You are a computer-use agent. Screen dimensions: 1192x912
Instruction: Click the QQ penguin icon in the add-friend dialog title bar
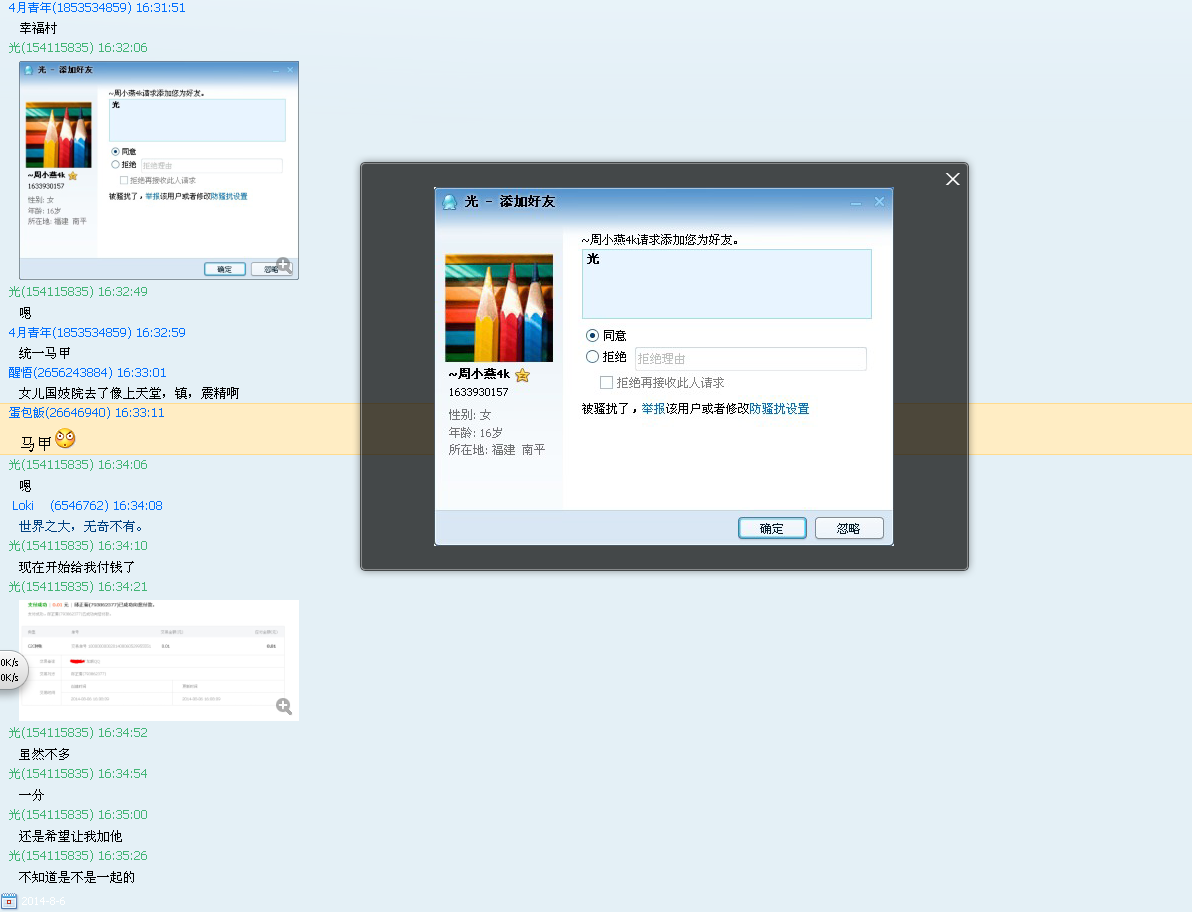click(x=449, y=201)
